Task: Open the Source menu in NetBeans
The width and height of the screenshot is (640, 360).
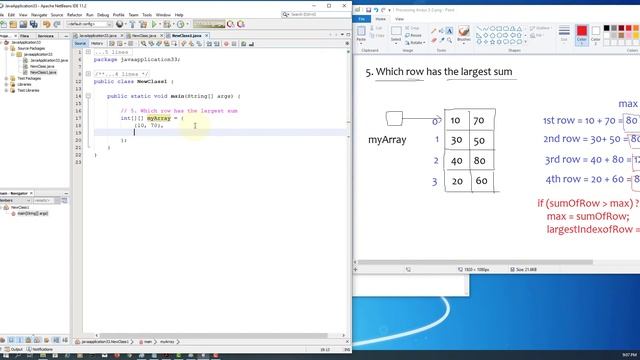Action: [x=57, y=15]
